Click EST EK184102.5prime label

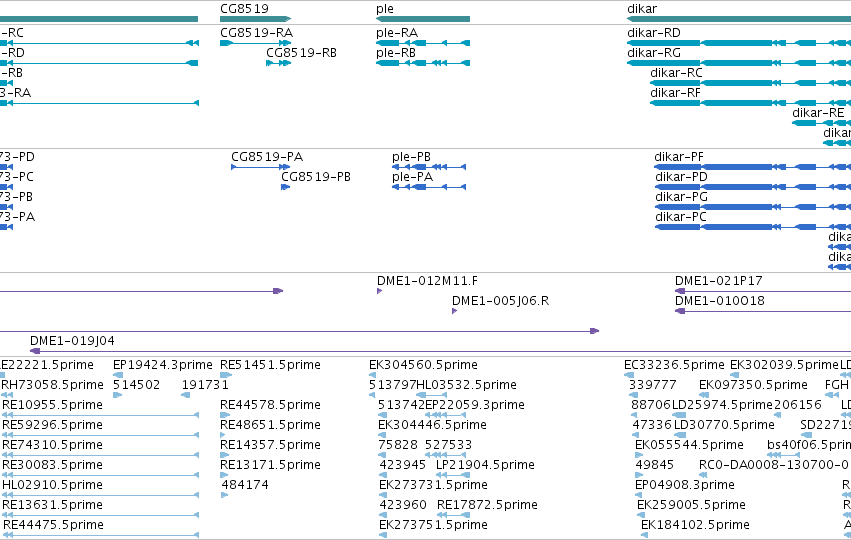[x=695, y=526]
